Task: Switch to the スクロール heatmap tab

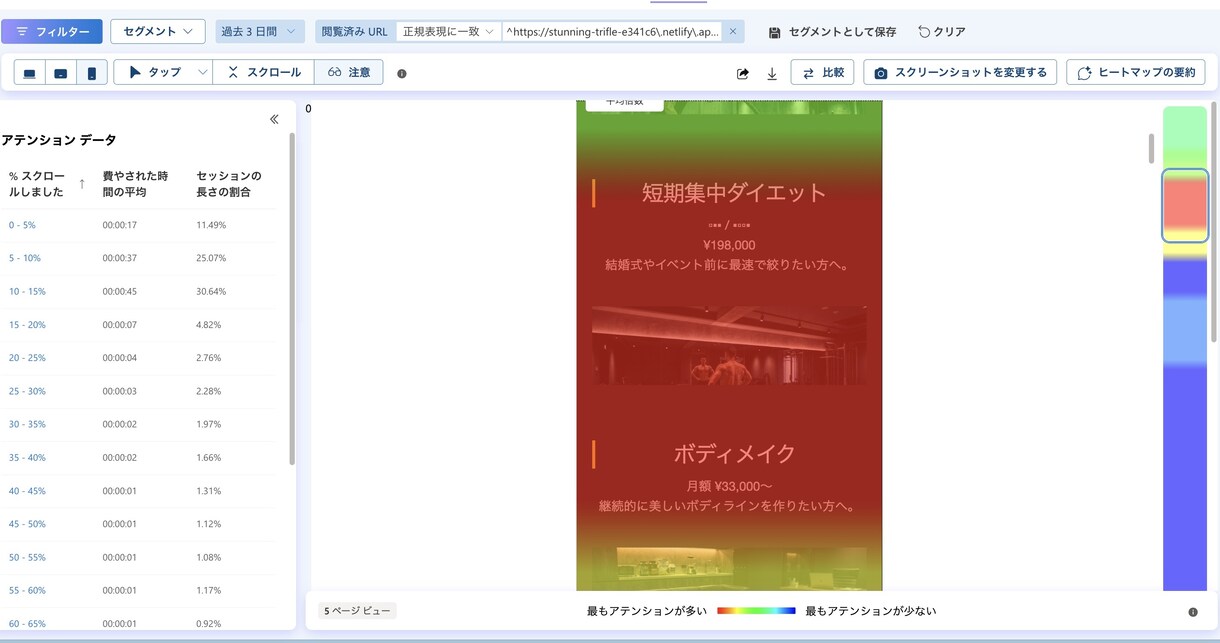Action: pyautogui.click(x=264, y=73)
